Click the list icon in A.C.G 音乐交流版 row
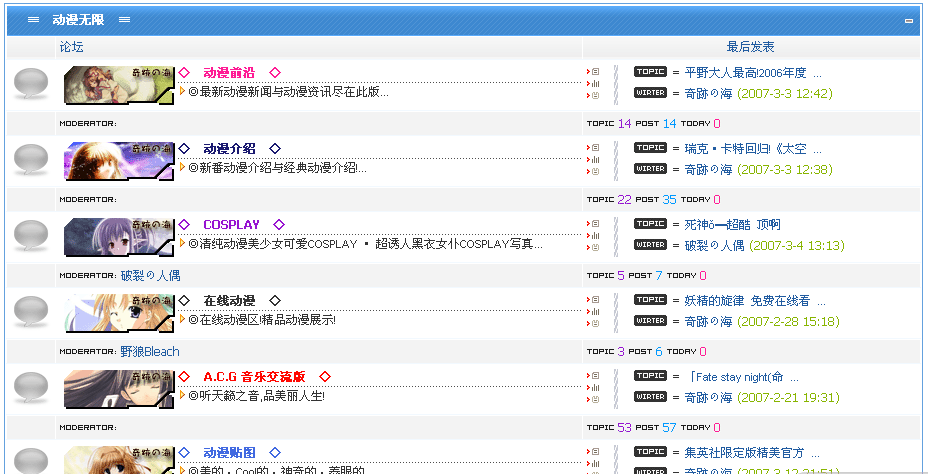The width and height of the screenshot is (928, 474). coord(595,375)
